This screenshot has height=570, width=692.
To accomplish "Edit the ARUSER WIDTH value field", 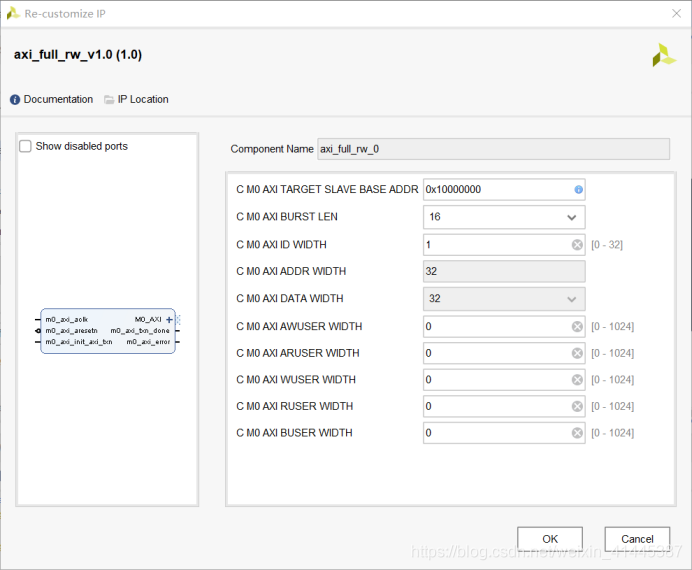I will click(x=504, y=353).
